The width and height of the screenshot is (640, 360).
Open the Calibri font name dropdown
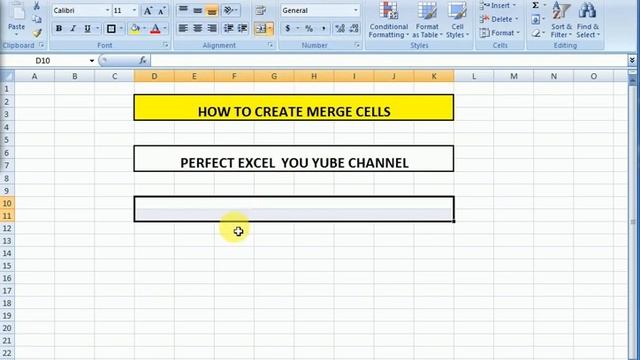107,11
